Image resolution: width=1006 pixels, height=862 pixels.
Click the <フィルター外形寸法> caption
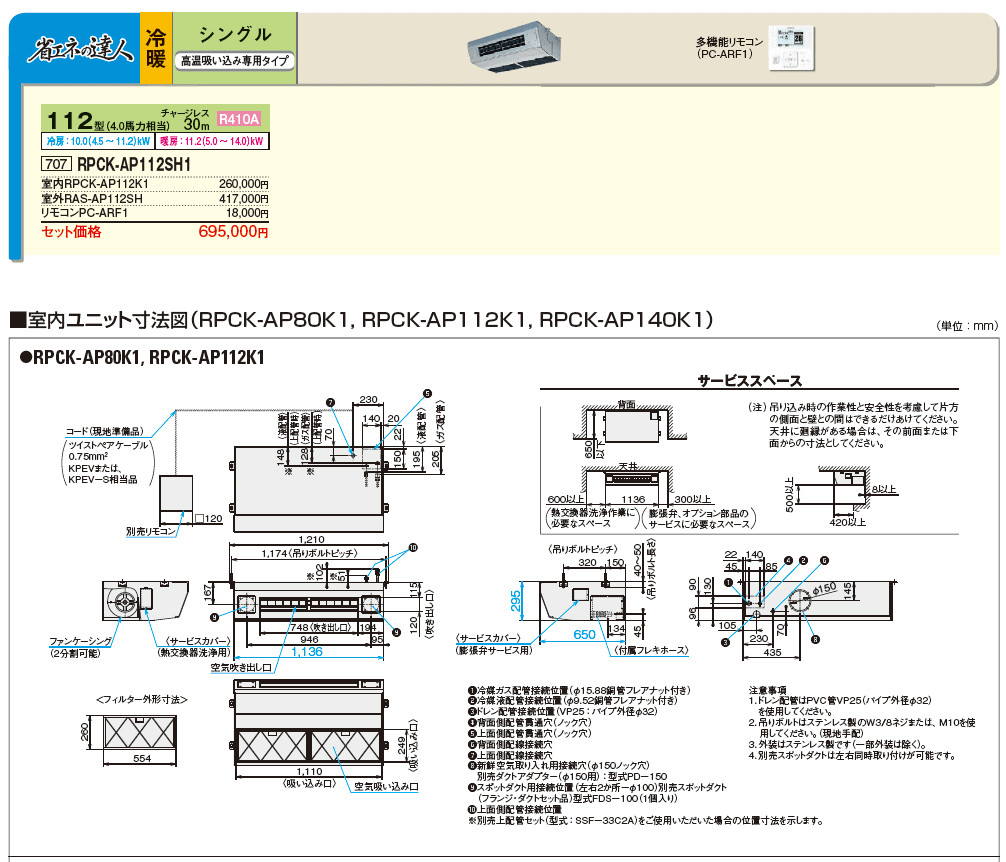(x=142, y=700)
